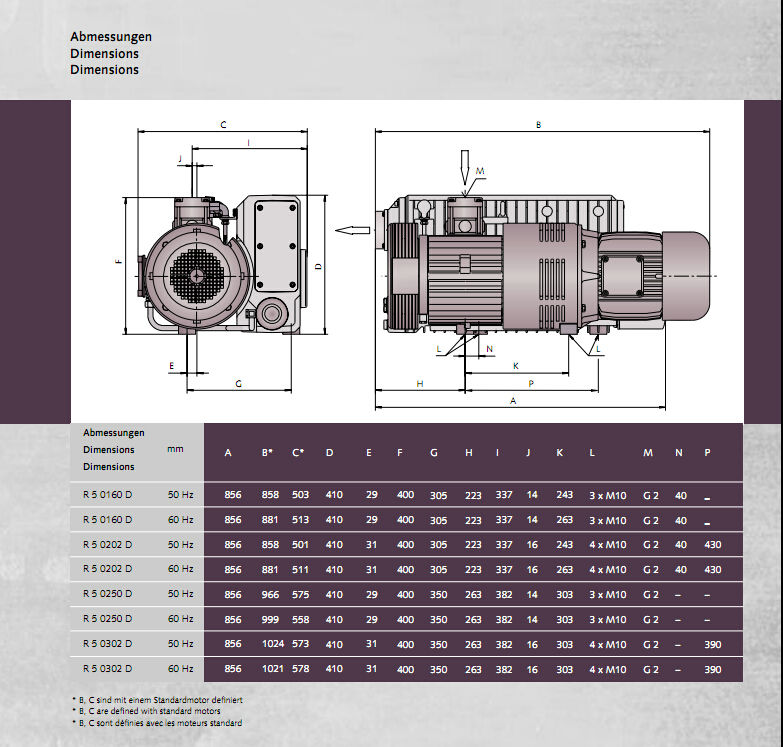Click the value 1024 in the table
Screen dimensions: 783x747
click(270, 645)
